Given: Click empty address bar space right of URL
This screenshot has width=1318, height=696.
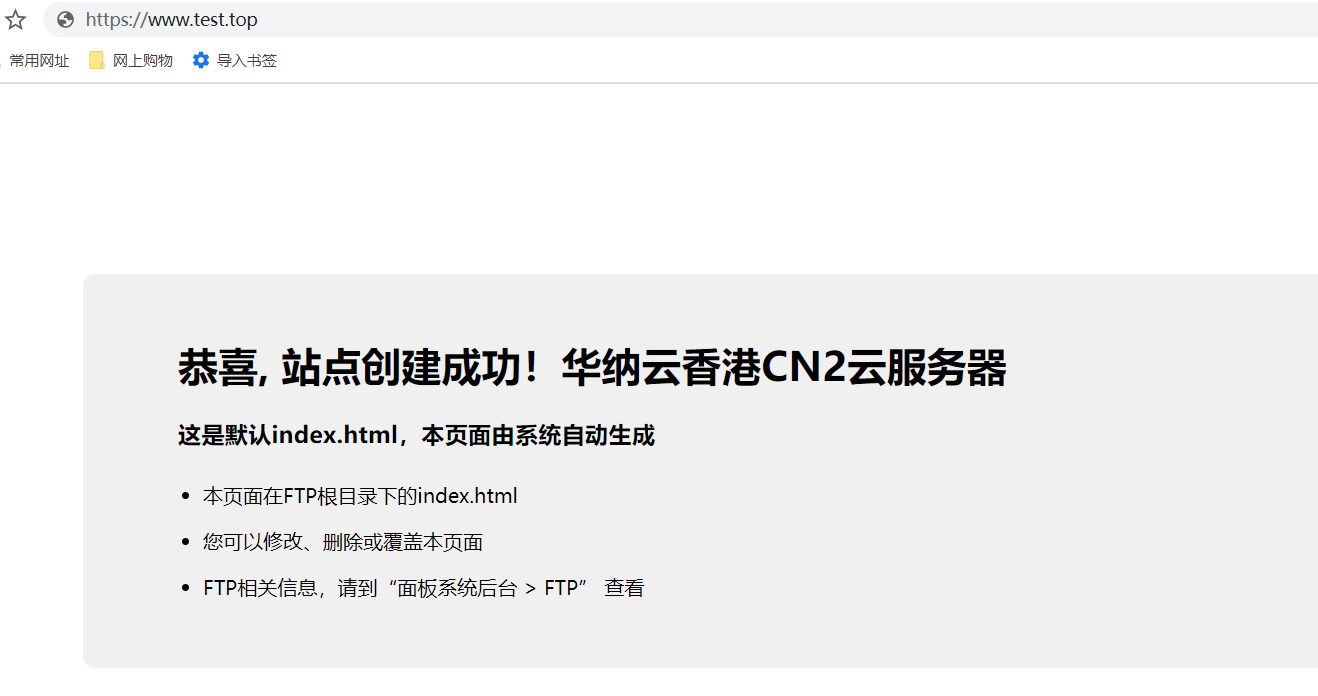Looking at the screenshot, I should pos(780,20).
